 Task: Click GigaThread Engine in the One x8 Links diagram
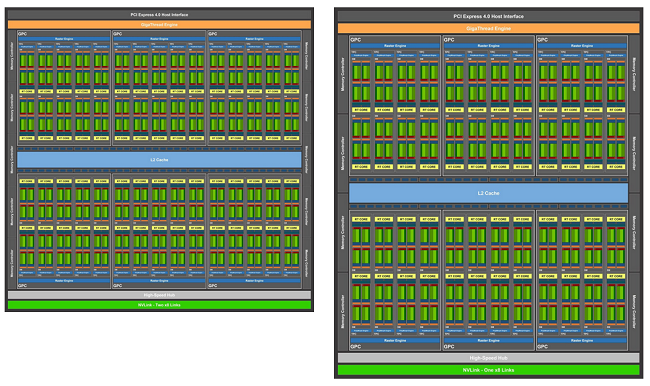[x=488, y=28]
